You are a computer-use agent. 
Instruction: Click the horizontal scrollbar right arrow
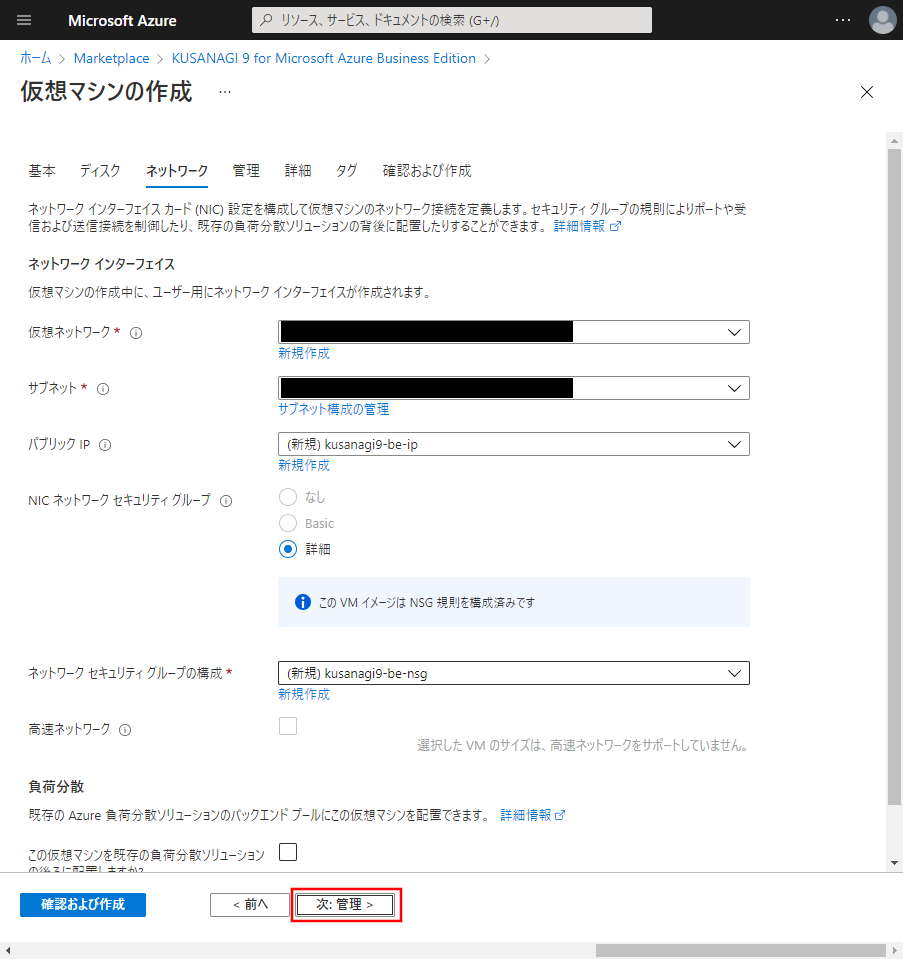894,950
